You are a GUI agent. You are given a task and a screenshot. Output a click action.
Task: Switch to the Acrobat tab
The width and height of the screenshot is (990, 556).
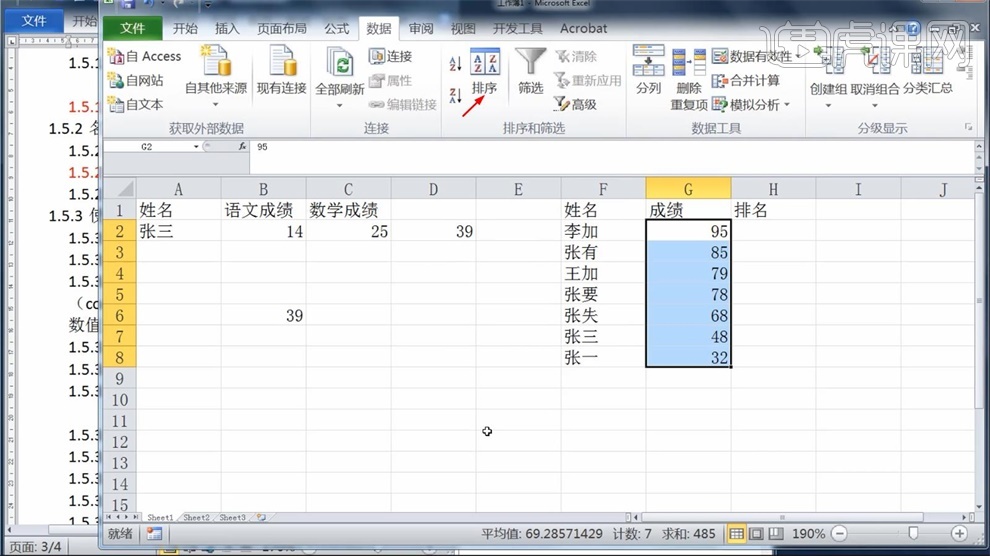pyautogui.click(x=583, y=28)
